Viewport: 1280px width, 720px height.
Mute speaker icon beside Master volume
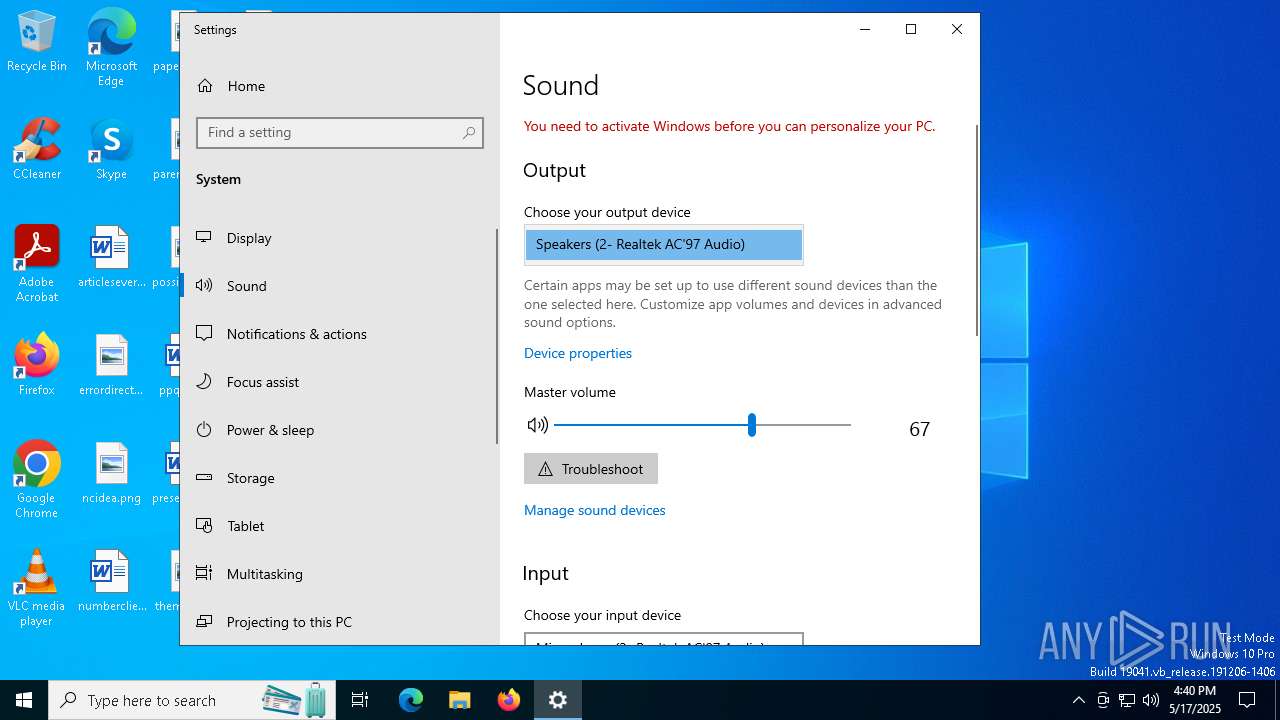(538, 425)
